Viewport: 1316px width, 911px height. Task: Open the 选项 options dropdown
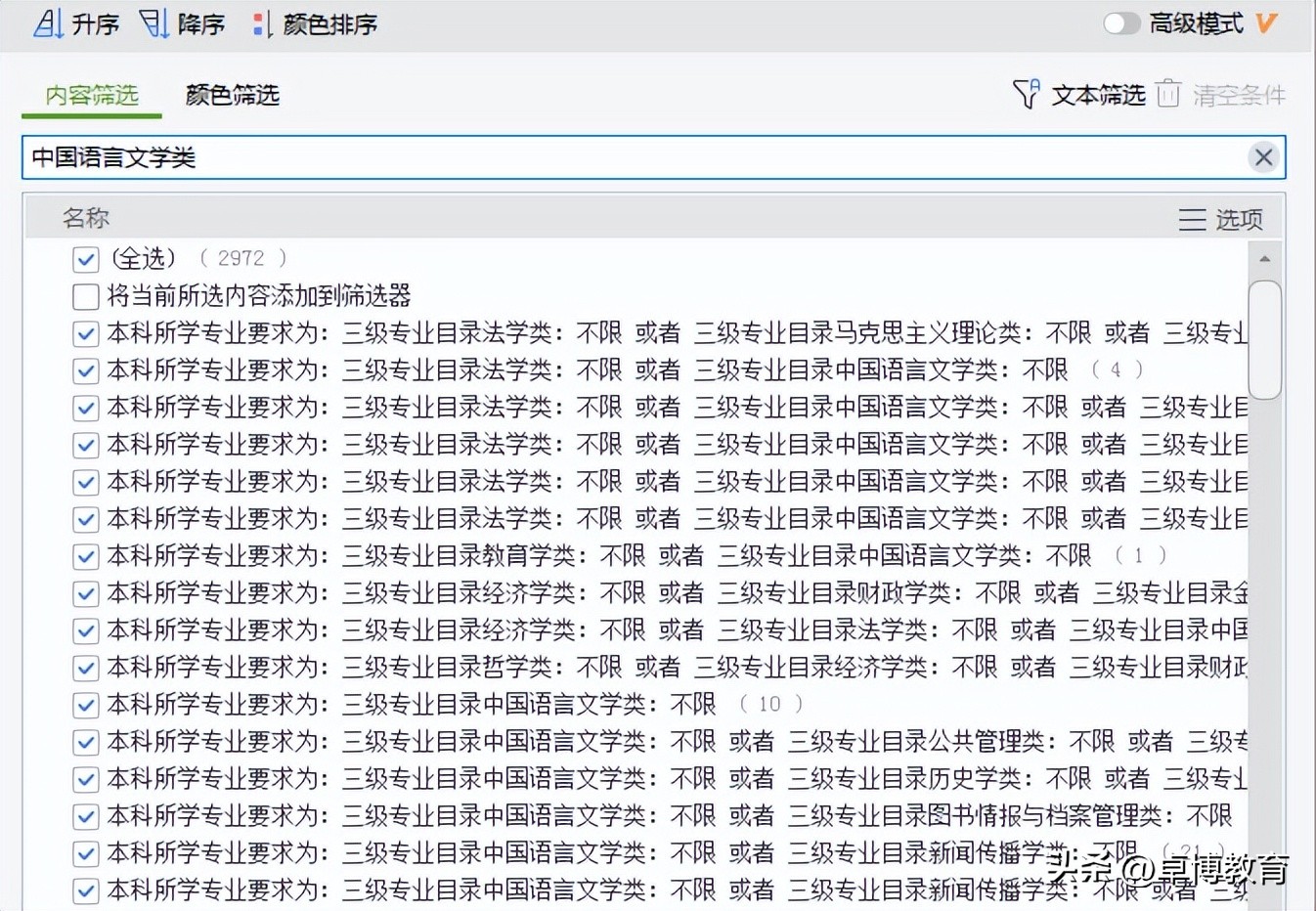tap(1241, 219)
